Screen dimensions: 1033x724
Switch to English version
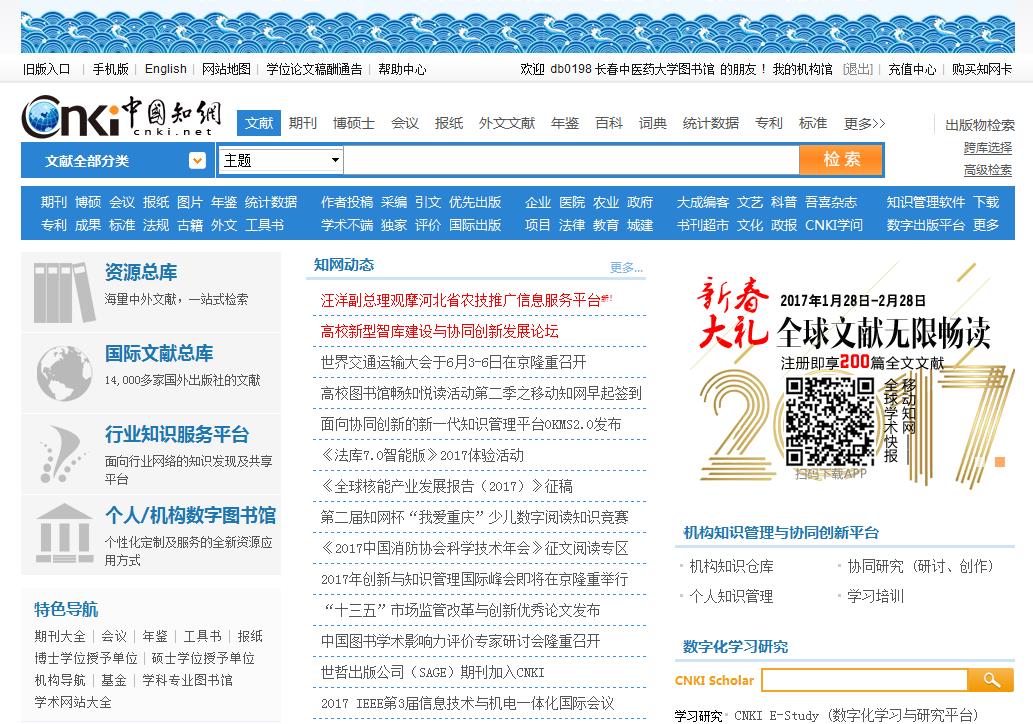(x=165, y=69)
